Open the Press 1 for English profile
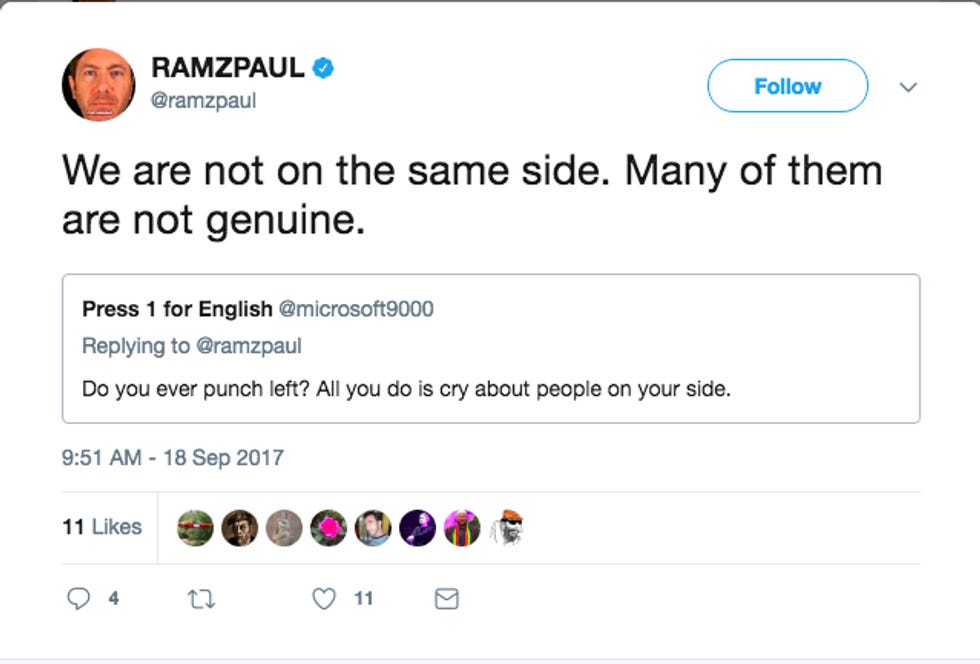The height and width of the screenshot is (664, 980). coord(177,309)
